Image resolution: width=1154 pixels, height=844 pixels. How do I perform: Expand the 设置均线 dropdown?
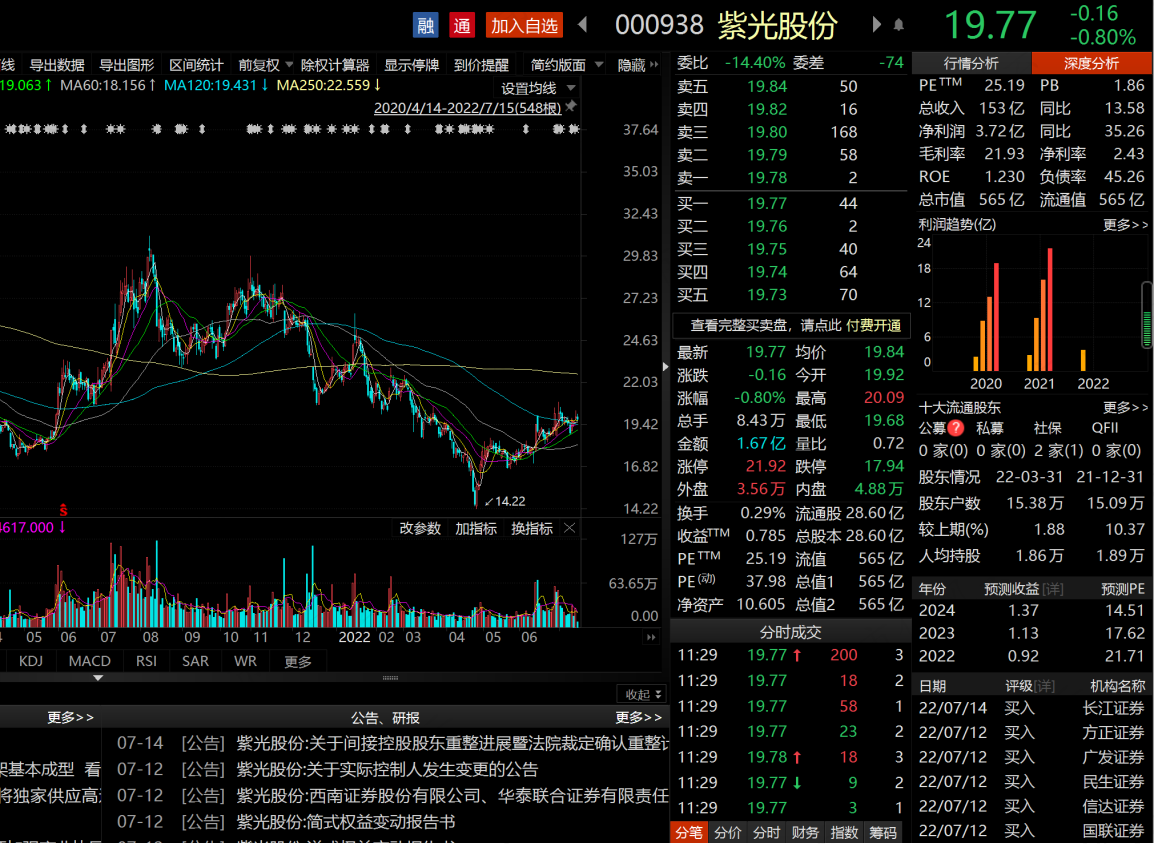536,88
